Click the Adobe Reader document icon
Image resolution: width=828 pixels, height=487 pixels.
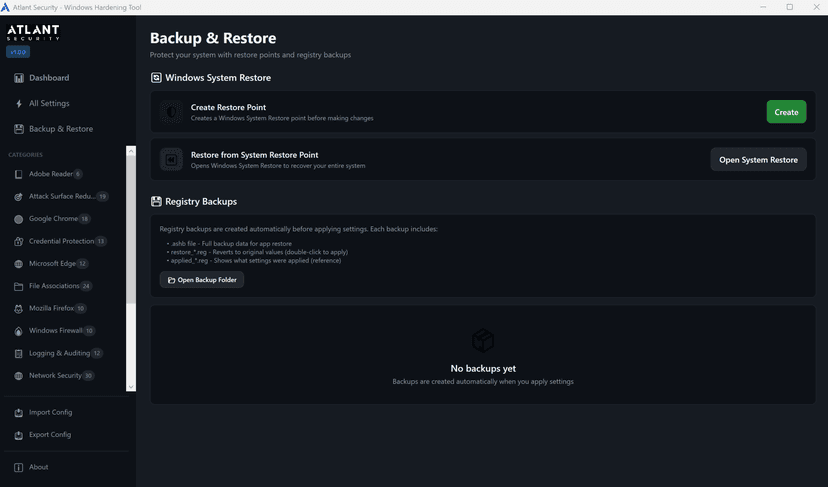point(18,174)
